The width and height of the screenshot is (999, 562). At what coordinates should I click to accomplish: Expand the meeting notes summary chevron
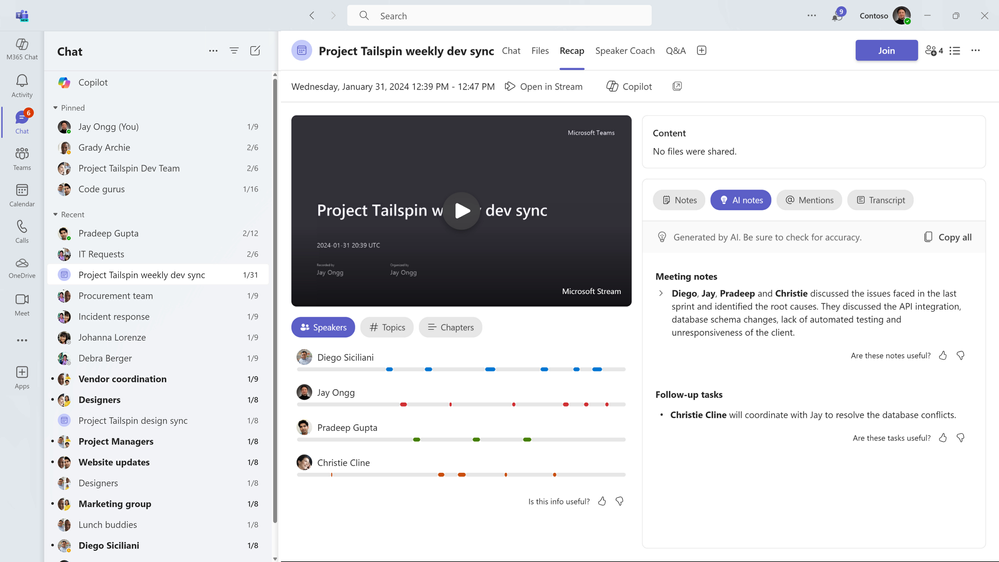coord(661,294)
